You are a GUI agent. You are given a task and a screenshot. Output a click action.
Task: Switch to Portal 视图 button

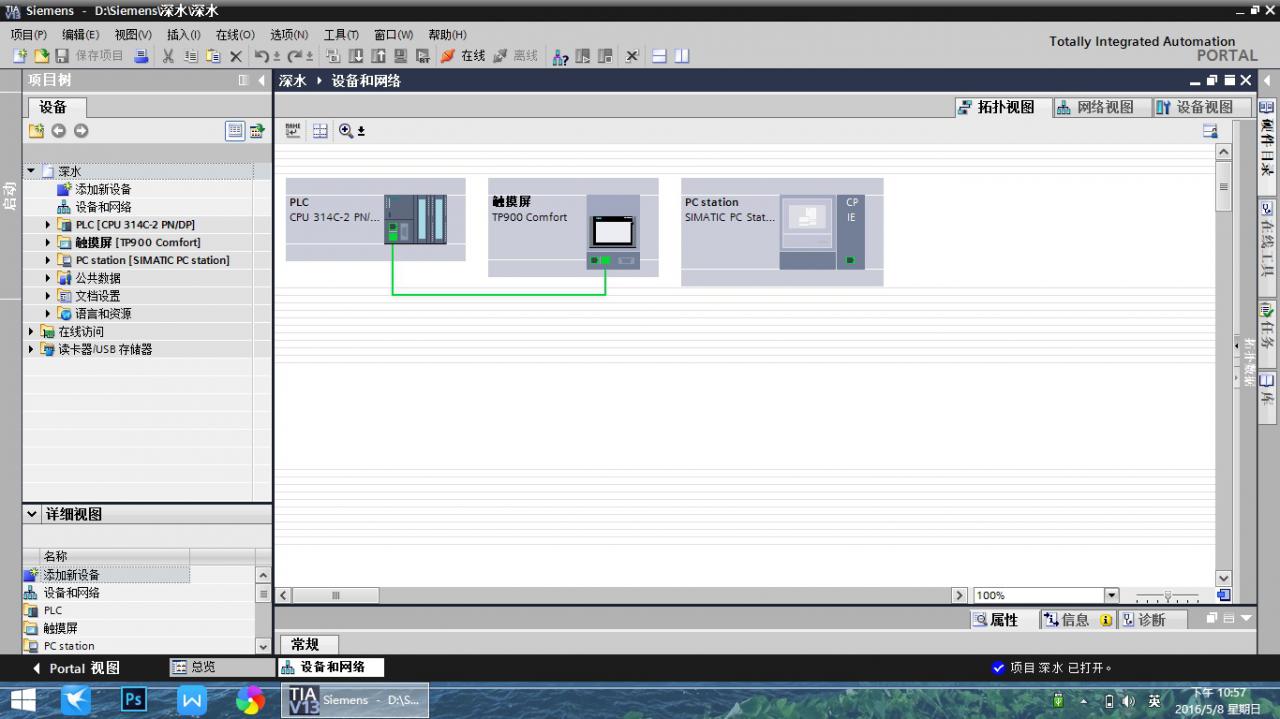76,668
